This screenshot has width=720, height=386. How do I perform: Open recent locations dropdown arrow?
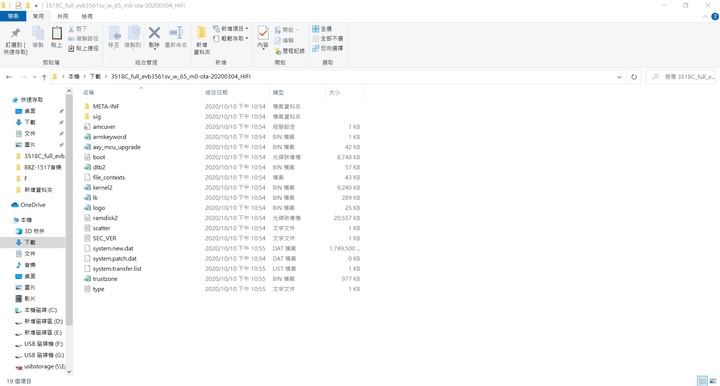click(x=34, y=77)
